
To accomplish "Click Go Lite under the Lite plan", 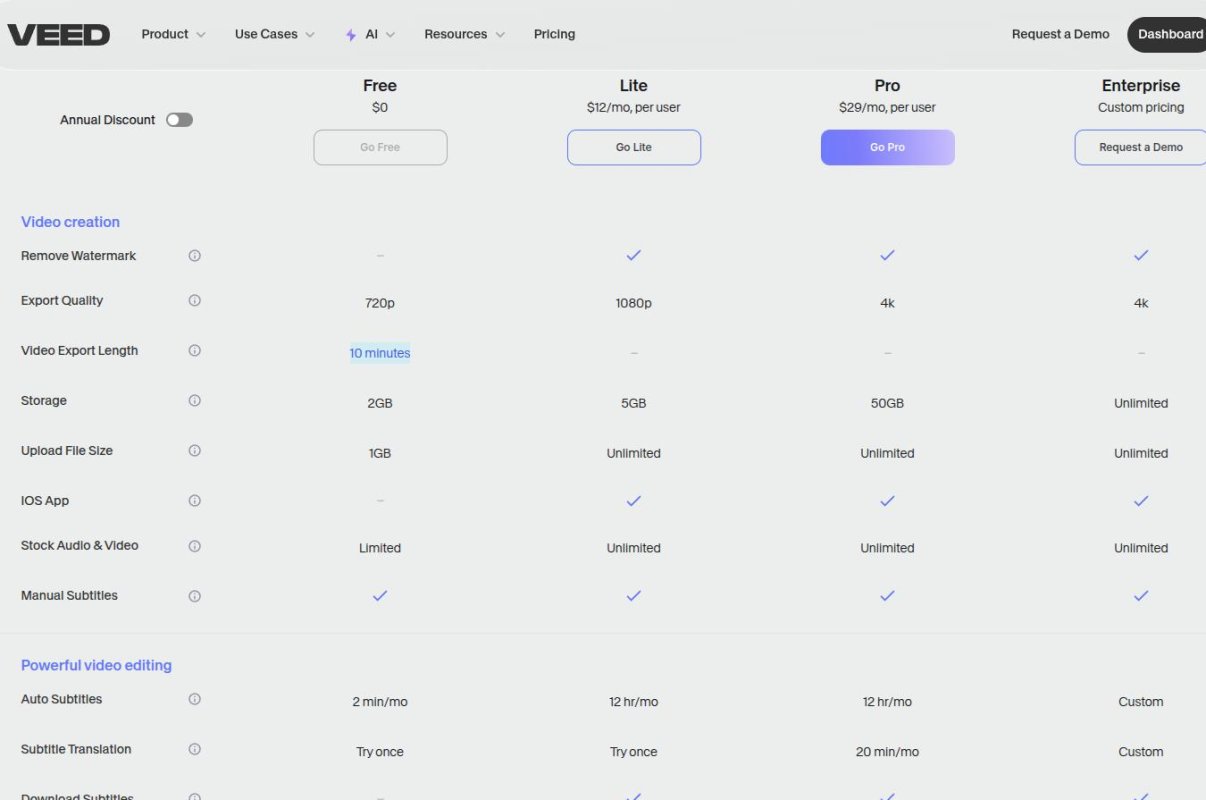I will pyautogui.click(x=633, y=147).
